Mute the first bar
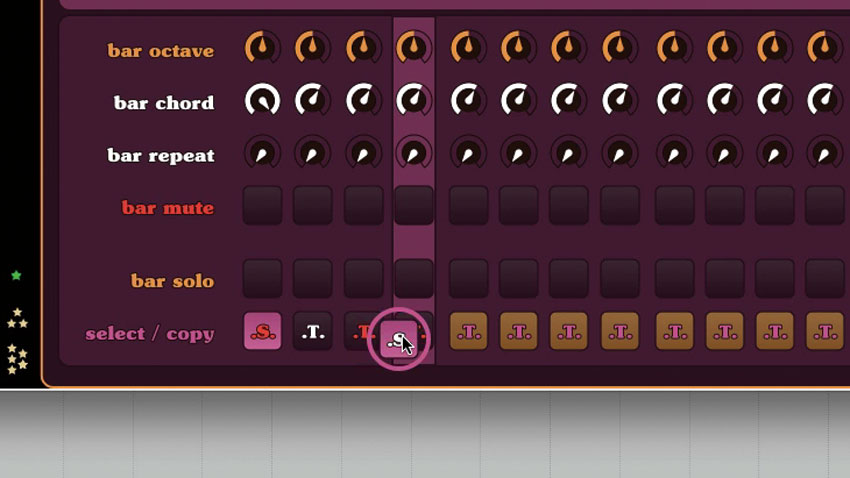Image resolution: width=850 pixels, height=478 pixels. coord(262,205)
